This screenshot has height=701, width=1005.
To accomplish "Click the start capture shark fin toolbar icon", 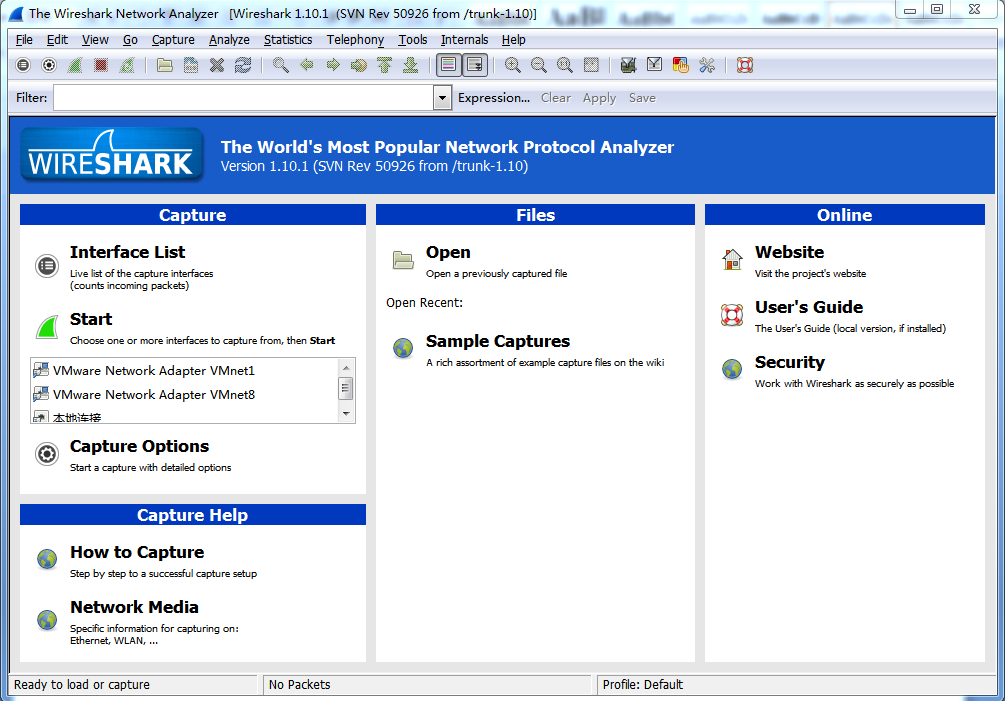I will tap(75, 65).
